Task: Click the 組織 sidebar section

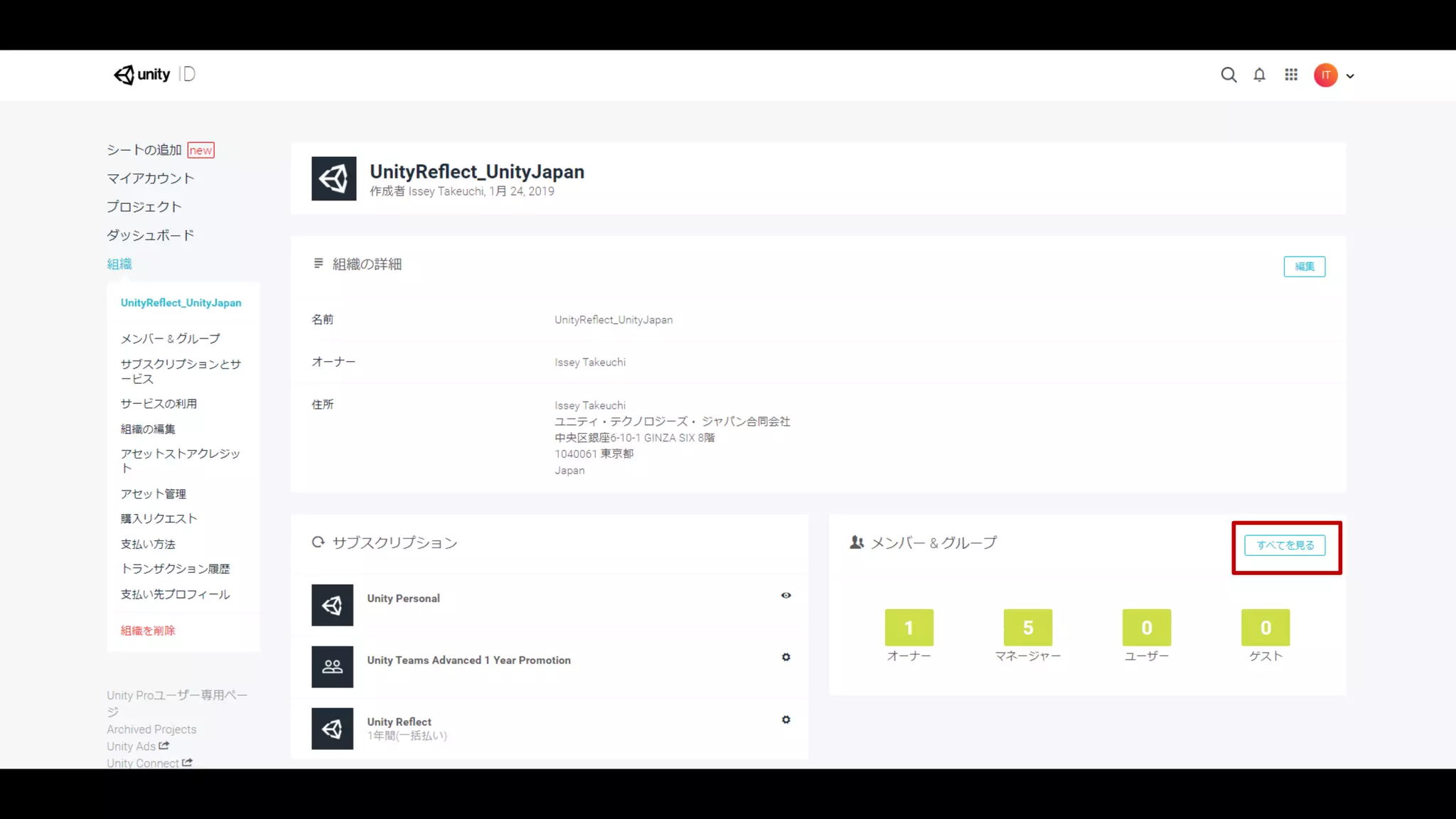Action: (x=119, y=264)
